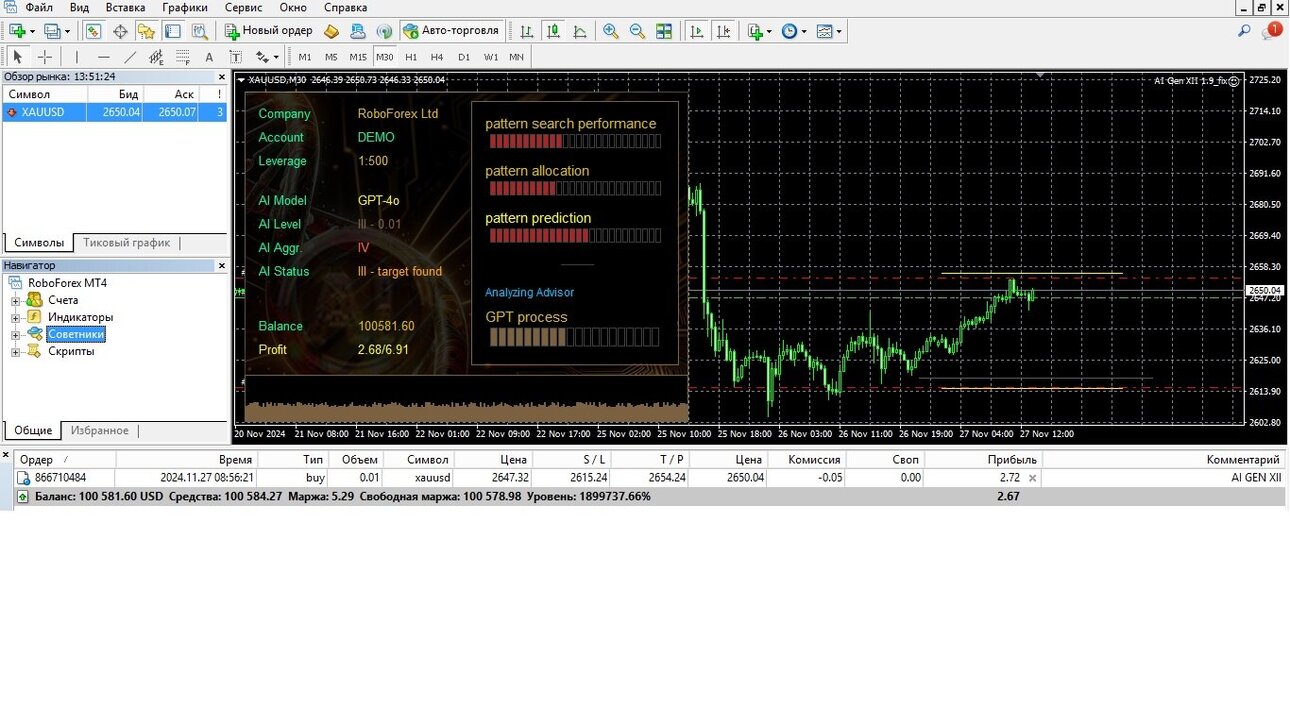Switch chart to candlesticks mode
Viewport: 1290px width, 725px height.
click(553, 31)
